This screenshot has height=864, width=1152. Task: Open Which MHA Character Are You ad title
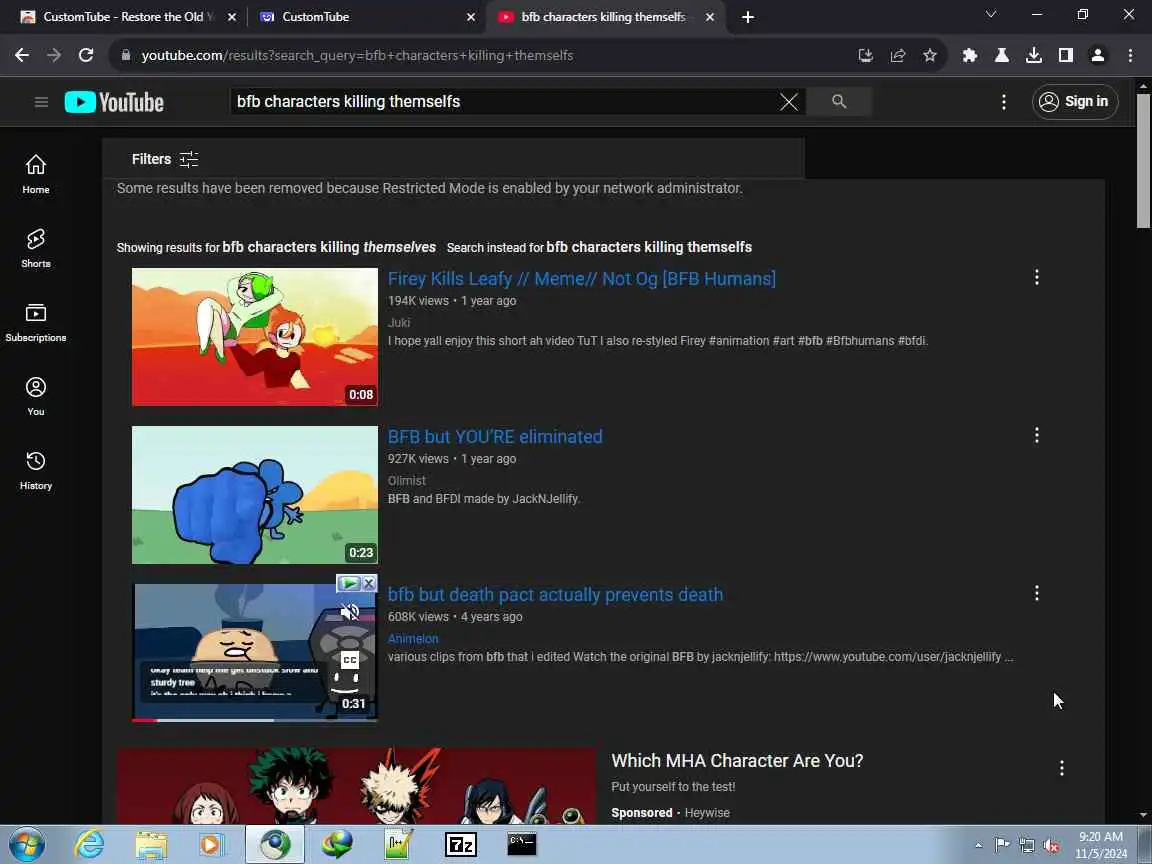click(737, 760)
